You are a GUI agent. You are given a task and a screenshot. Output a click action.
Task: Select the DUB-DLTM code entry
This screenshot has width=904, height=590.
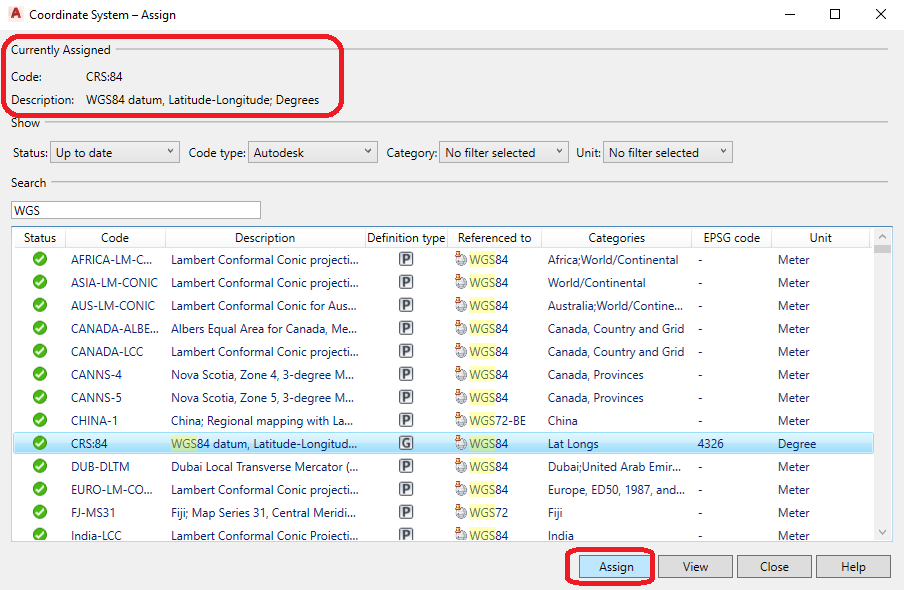tap(100, 466)
